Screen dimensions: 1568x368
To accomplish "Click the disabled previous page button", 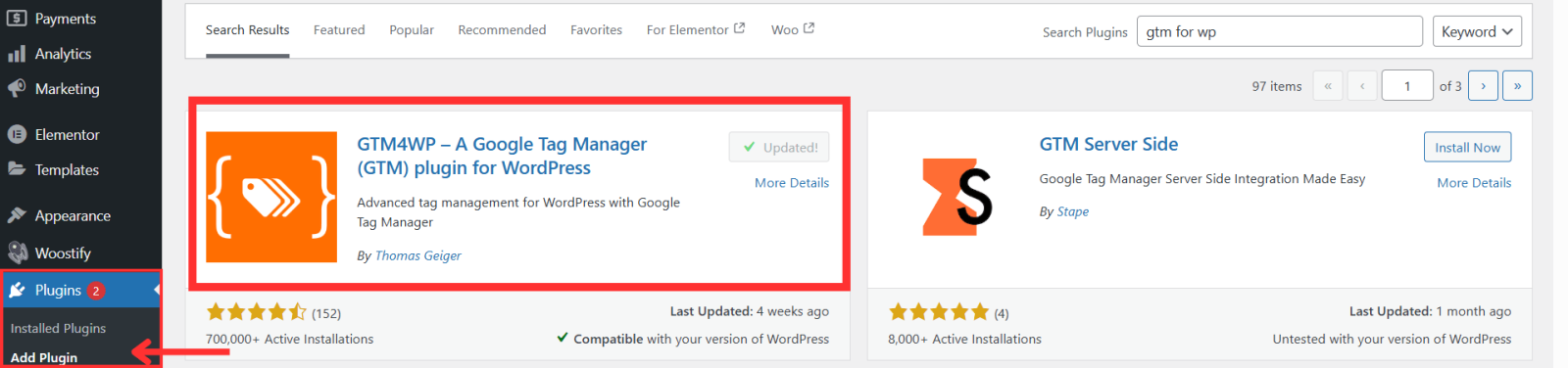I will (x=1362, y=86).
